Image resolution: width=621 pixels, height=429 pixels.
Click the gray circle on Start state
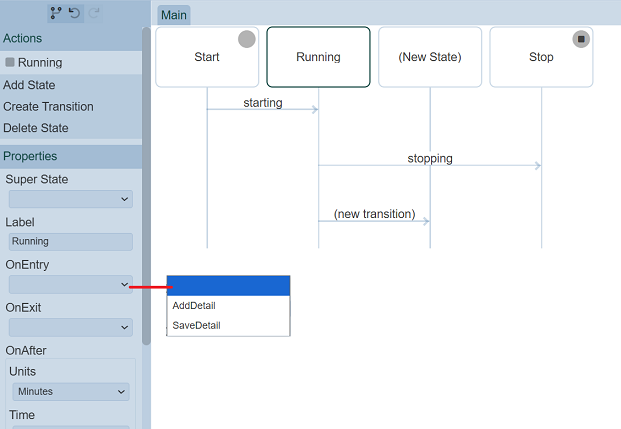coord(246,39)
